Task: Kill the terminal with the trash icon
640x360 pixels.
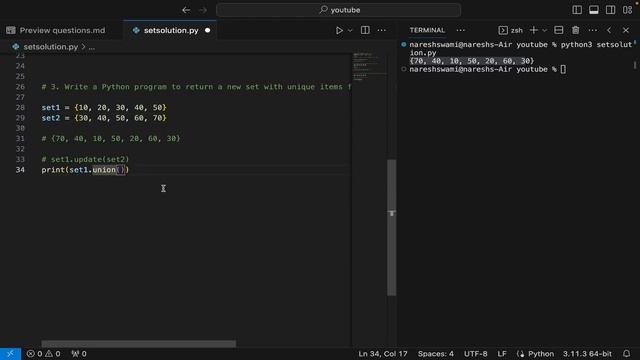Action: point(576,30)
